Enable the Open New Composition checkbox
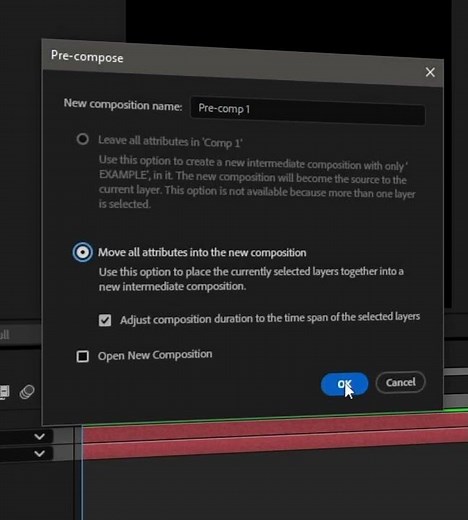Image resolution: width=468 pixels, height=520 pixels. 82,356
